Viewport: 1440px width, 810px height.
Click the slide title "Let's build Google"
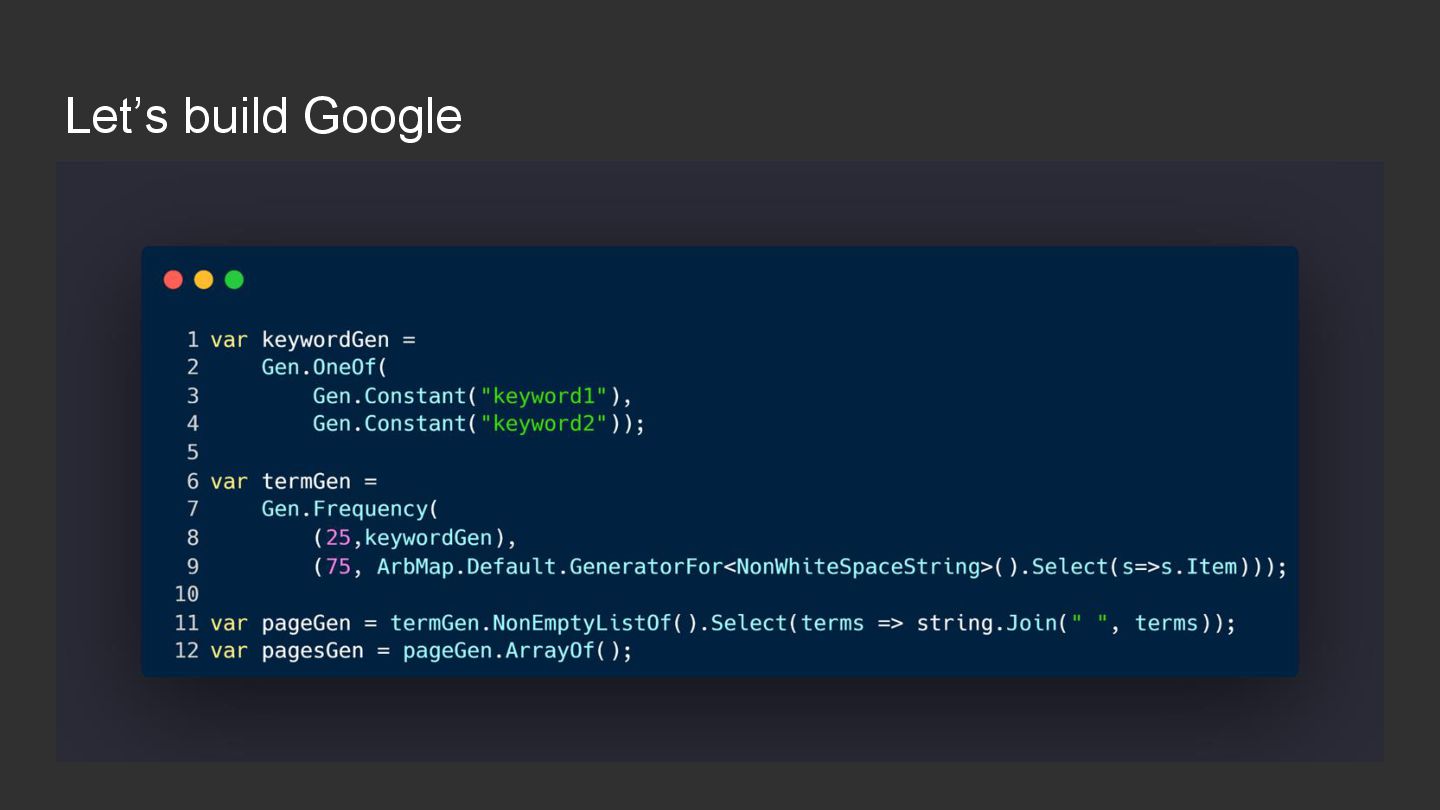click(263, 116)
